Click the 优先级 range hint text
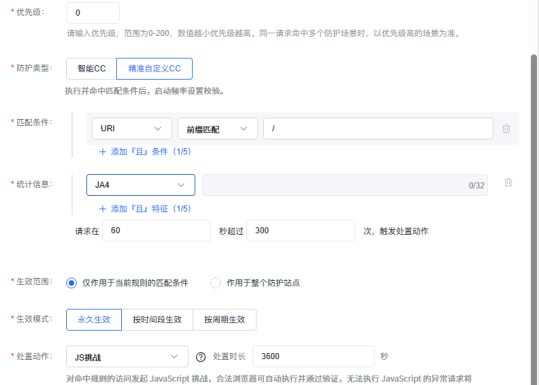 (263, 33)
